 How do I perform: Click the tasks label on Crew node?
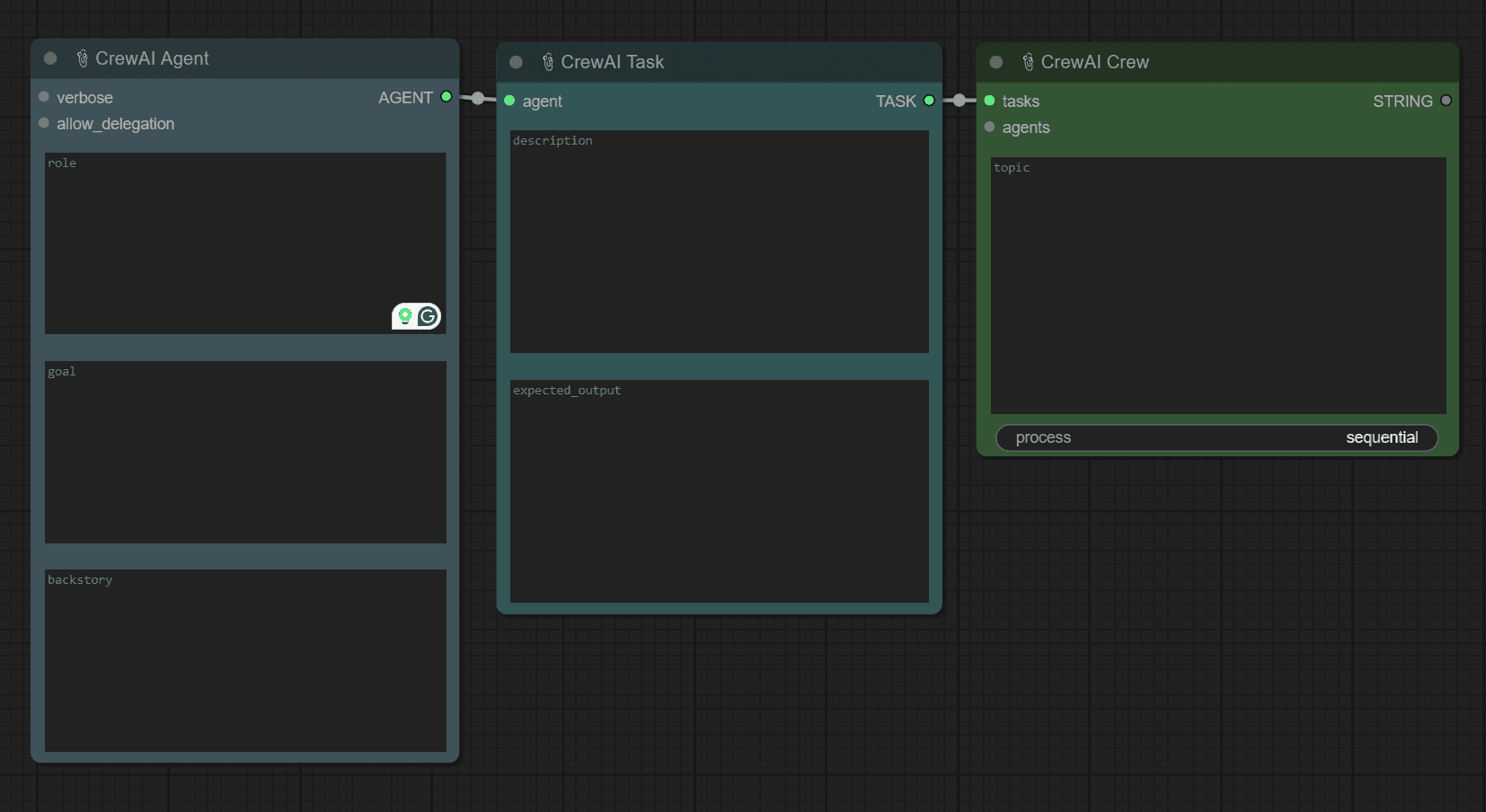[x=1021, y=101]
